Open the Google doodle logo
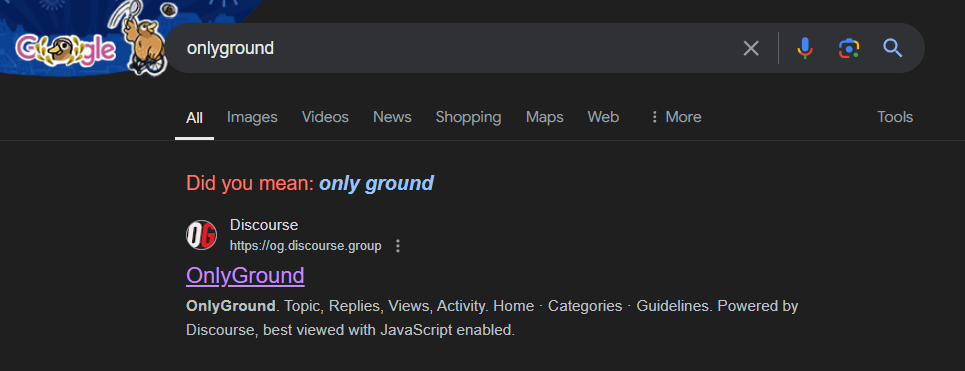 (x=65, y=50)
